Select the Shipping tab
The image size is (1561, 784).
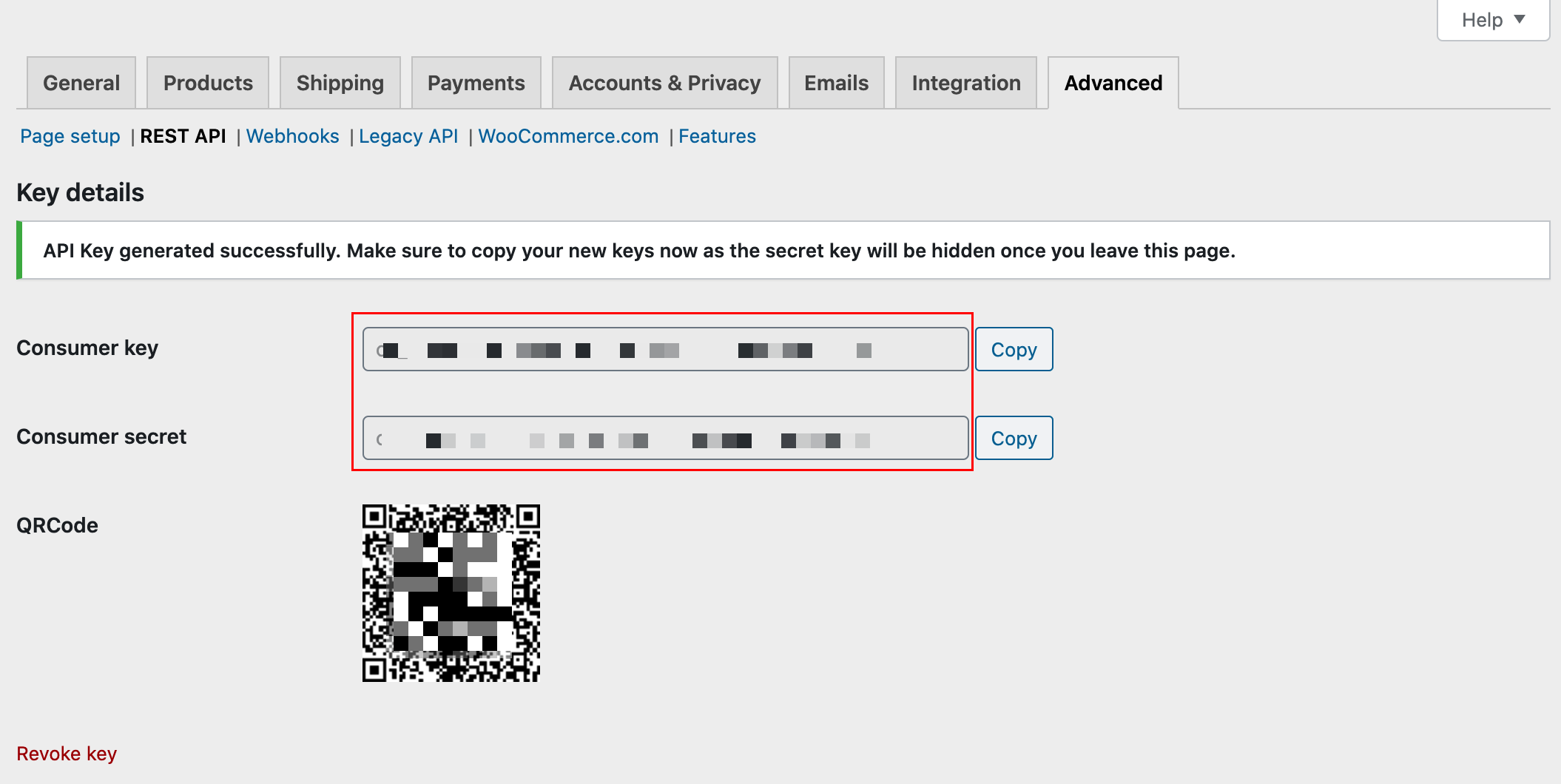(340, 83)
